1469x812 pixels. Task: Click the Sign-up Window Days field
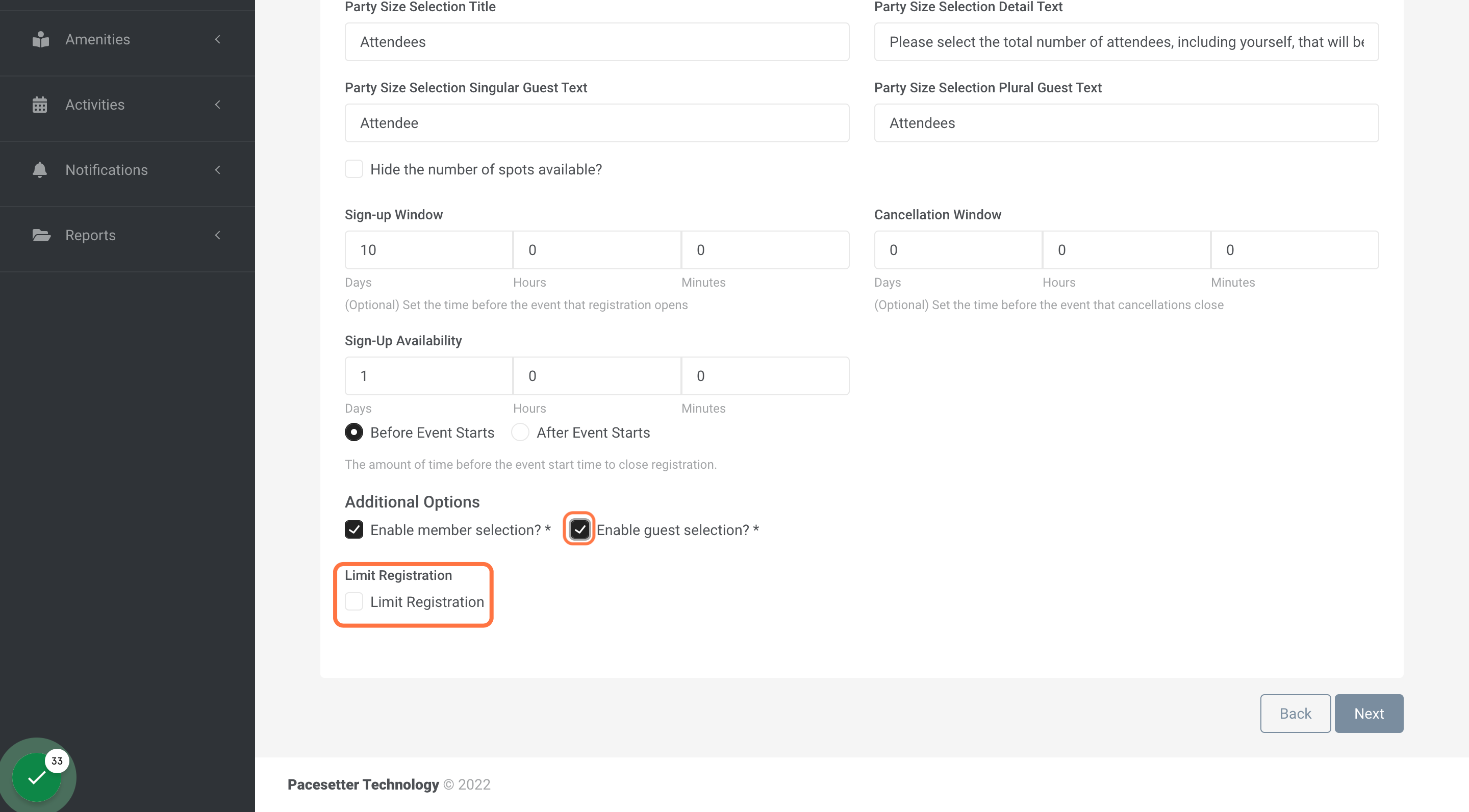[429, 250]
